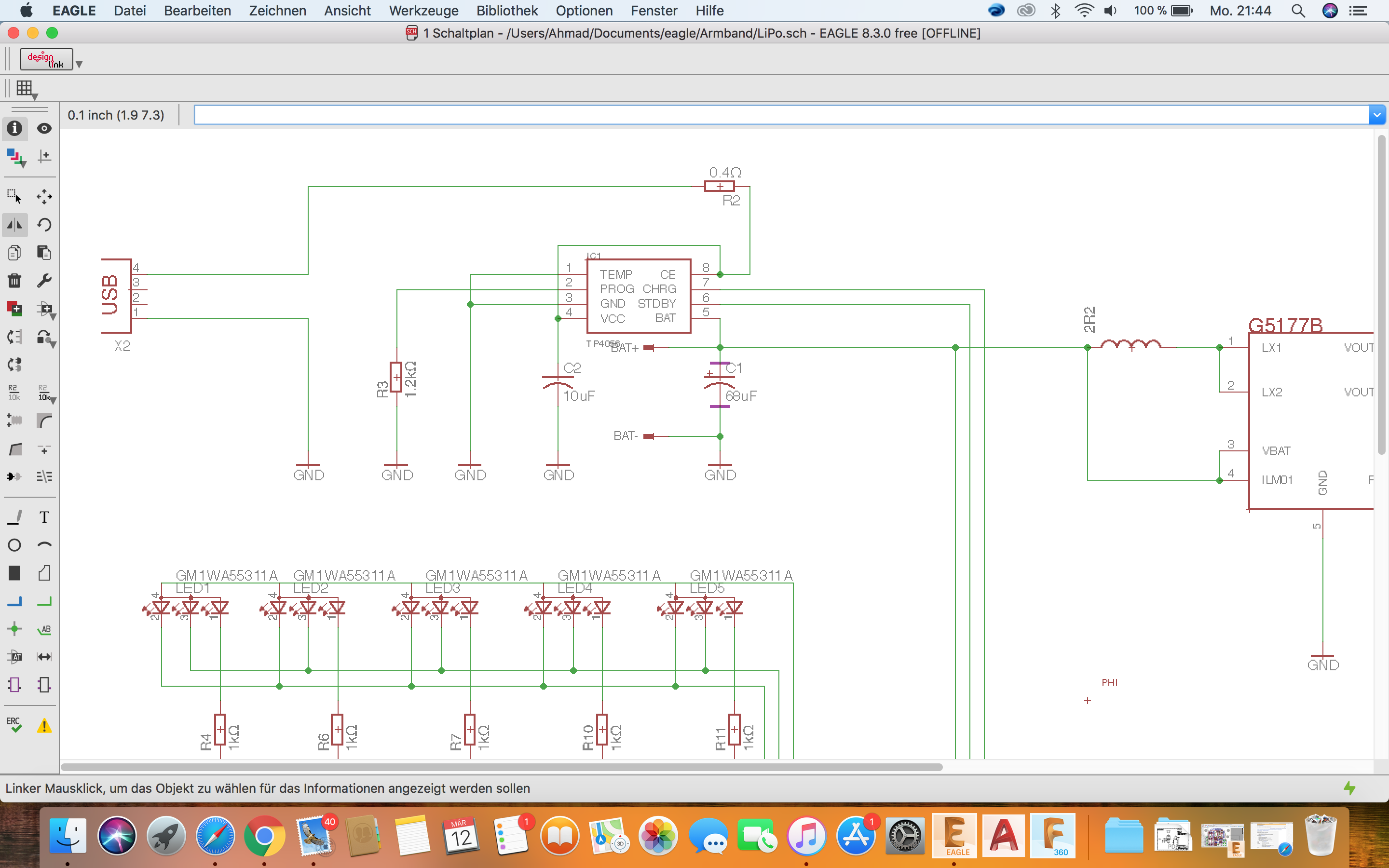Open the Replace part dropdown arrow
This screenshot has height=868, width=1389.
click(x=54, y=317)
